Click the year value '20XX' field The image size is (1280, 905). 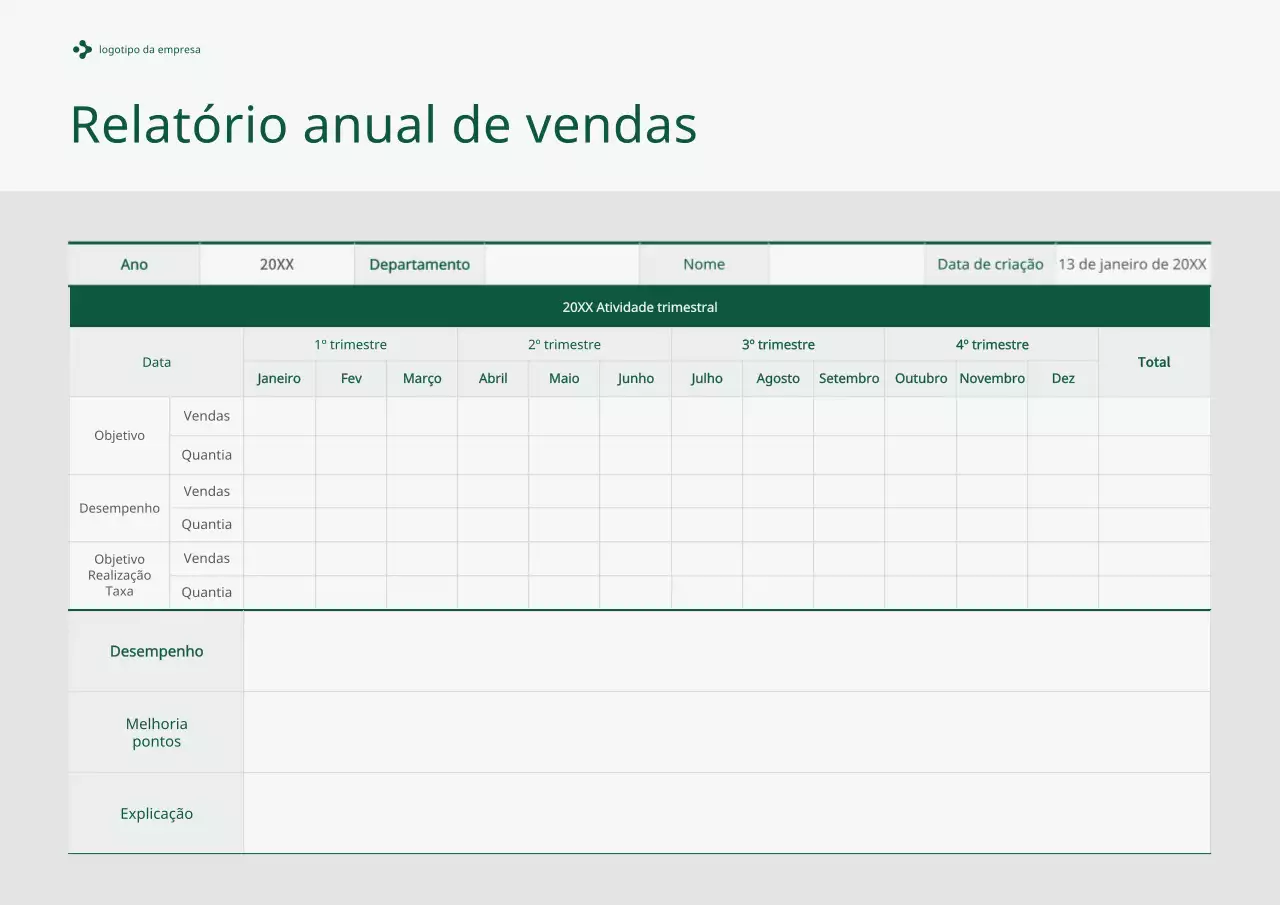click(x=277, y=264)
